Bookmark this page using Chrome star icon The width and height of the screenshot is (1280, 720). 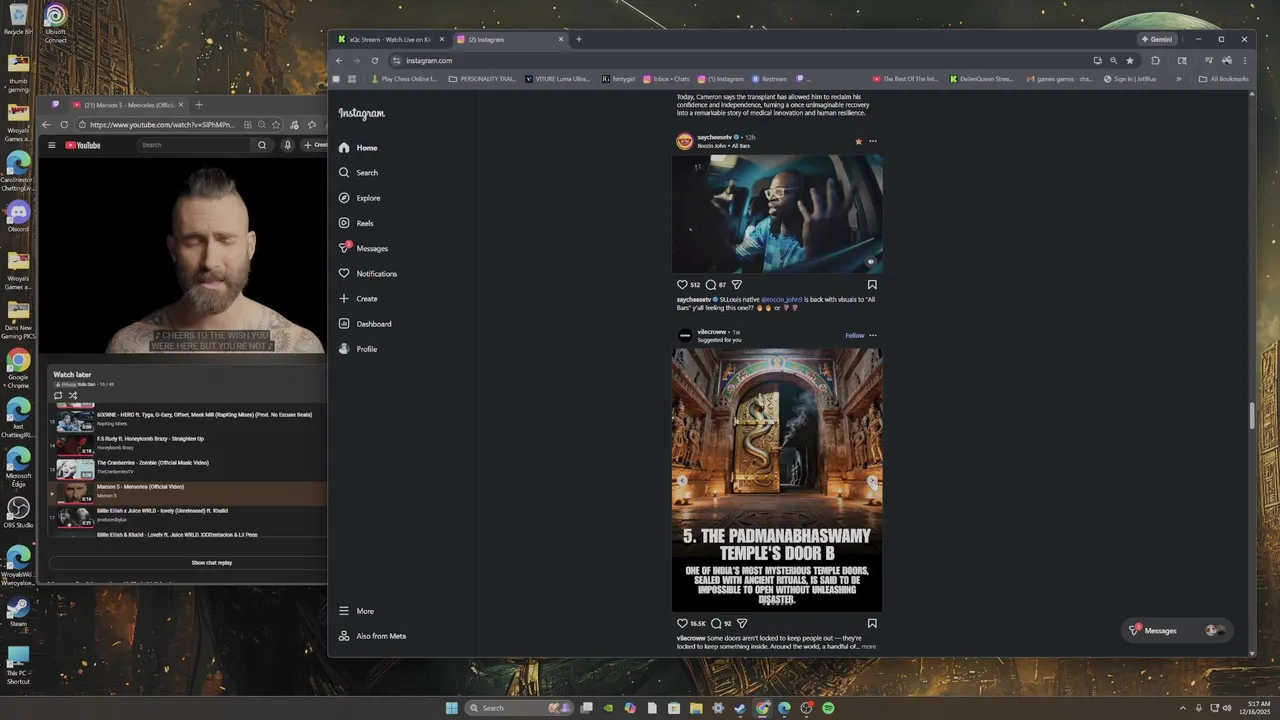[1130, 60]
